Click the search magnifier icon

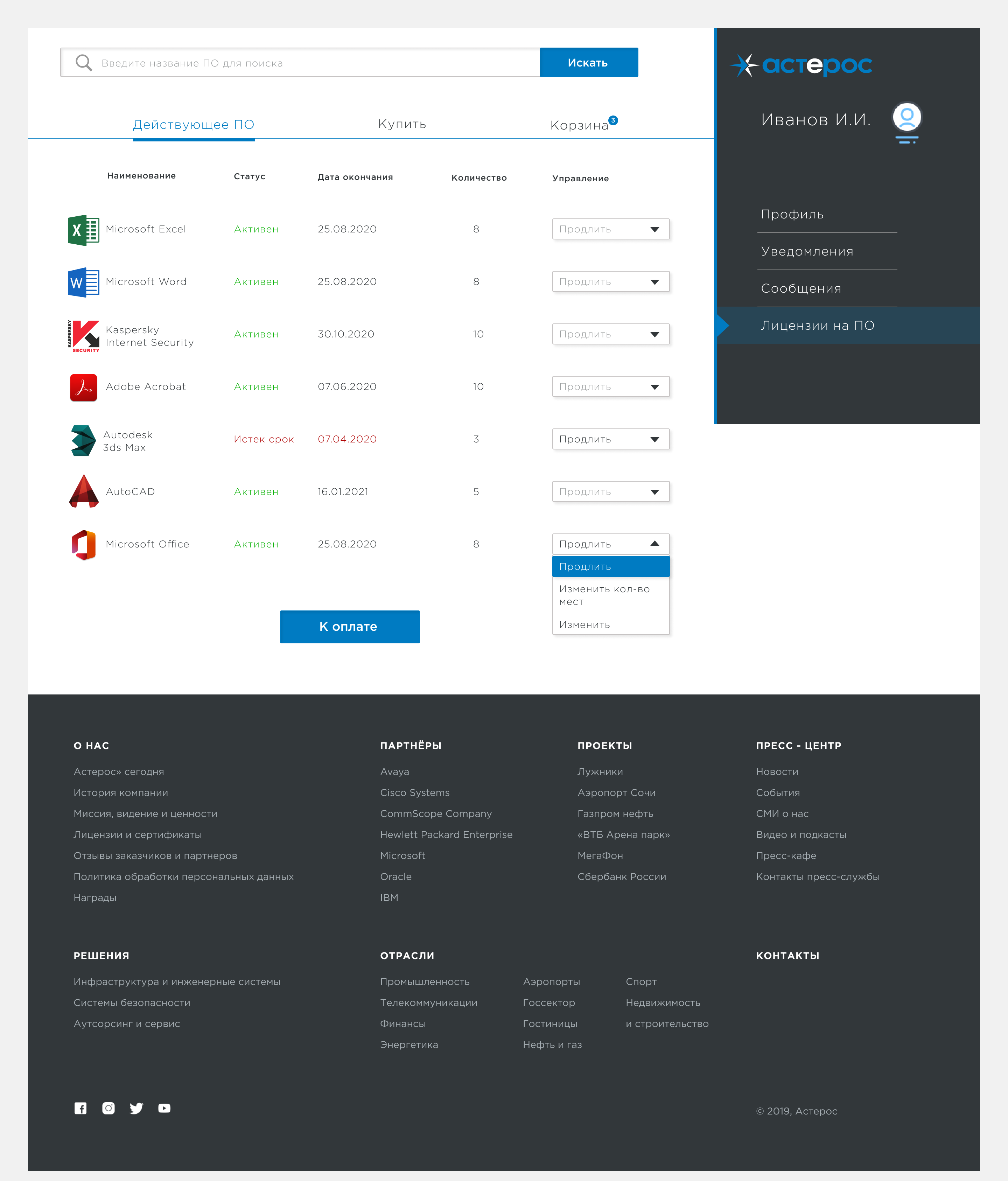coord(84,63)
